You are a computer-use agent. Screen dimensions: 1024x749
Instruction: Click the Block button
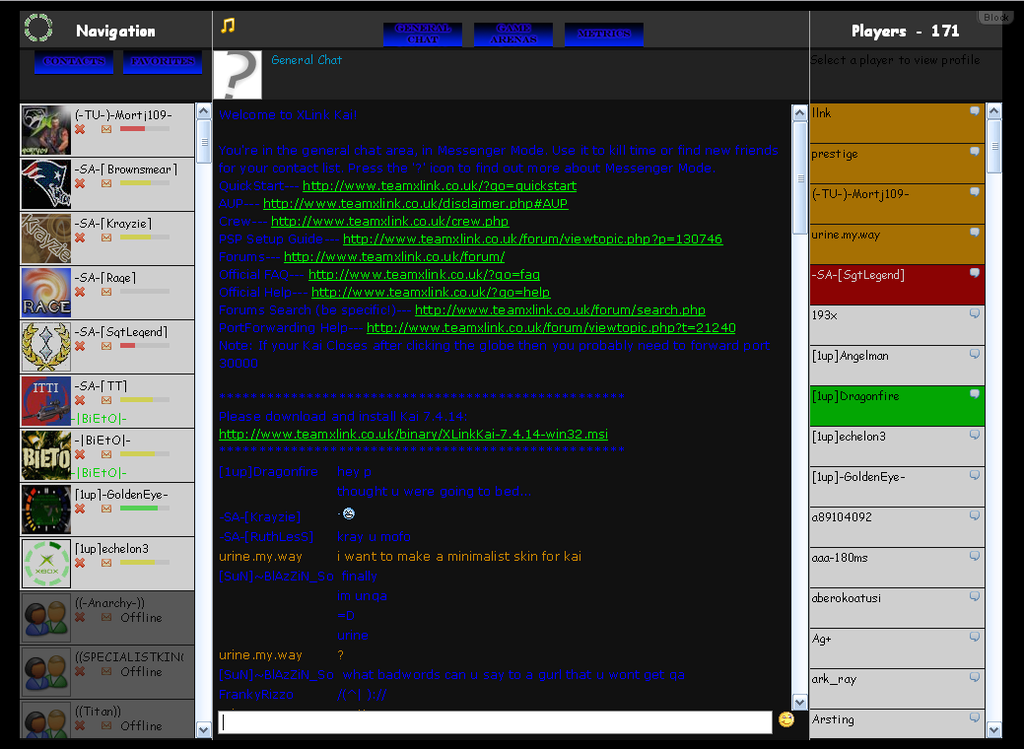pyautogui.click(x=996, y=18)
